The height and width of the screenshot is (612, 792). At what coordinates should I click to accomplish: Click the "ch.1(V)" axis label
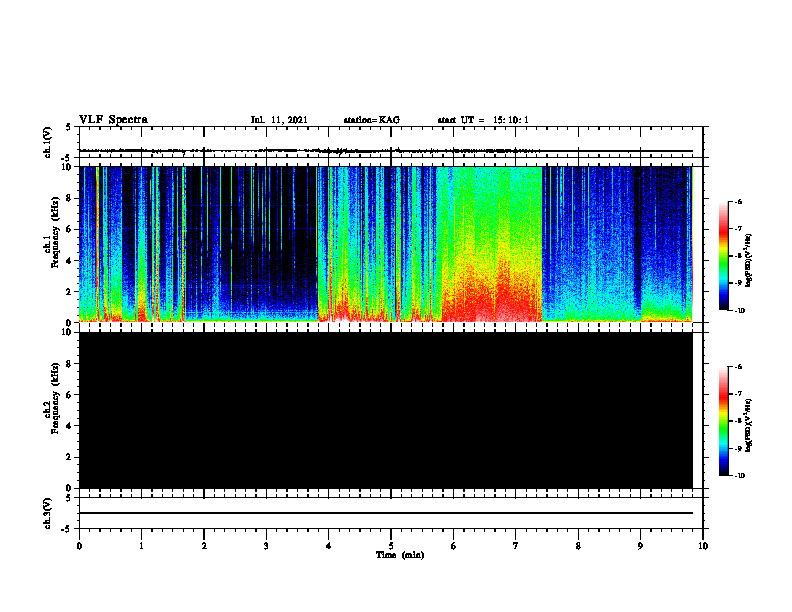coord(47,142)
